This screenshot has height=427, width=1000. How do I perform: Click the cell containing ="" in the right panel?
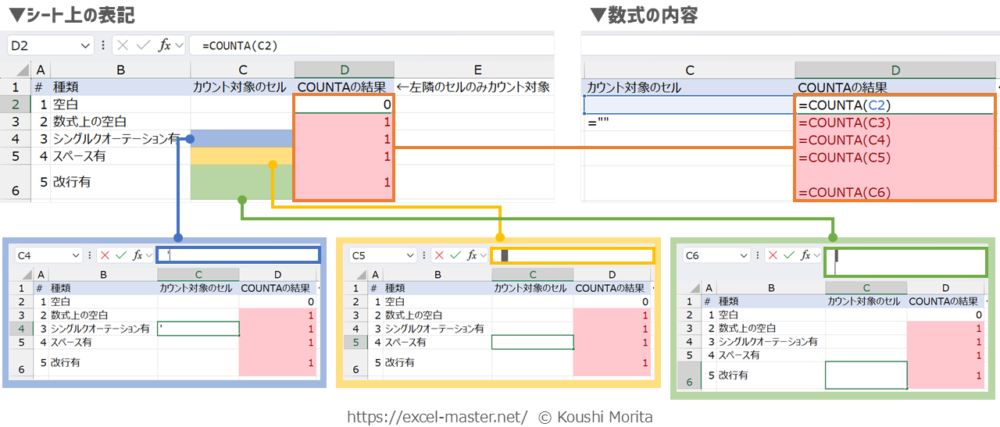point(688,122)
